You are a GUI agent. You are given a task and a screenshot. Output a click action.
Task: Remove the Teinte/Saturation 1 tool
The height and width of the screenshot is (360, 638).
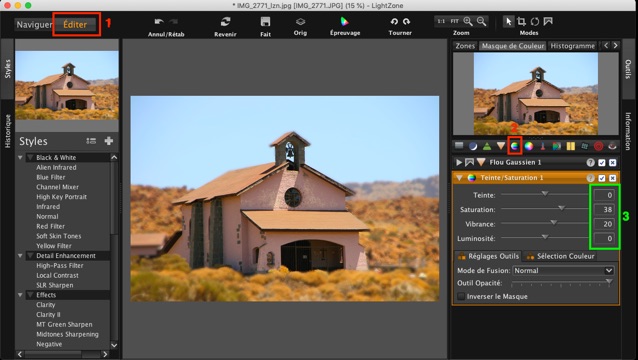tap(612, 178)
